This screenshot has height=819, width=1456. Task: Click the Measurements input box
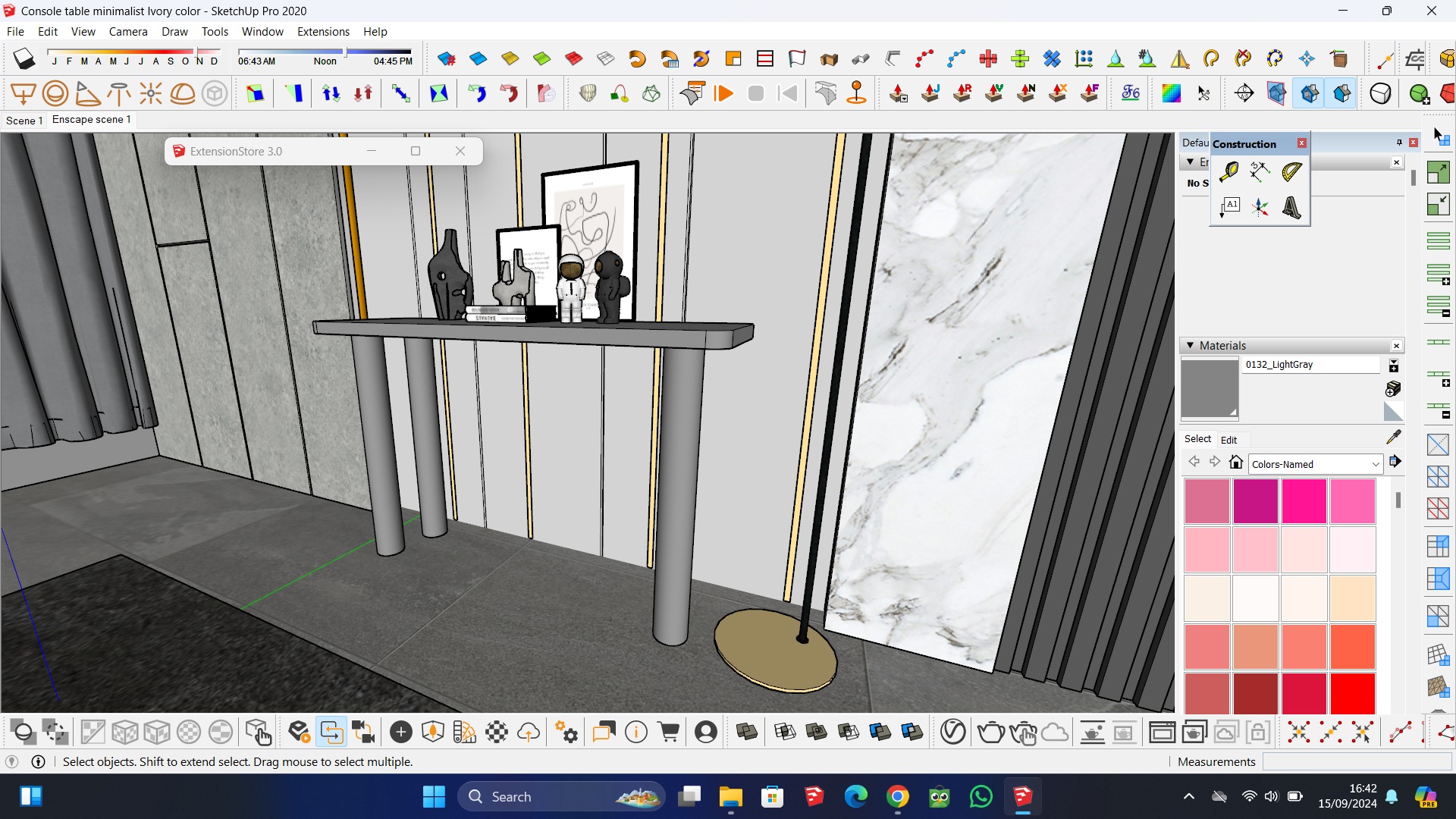tap(1357, 761)
